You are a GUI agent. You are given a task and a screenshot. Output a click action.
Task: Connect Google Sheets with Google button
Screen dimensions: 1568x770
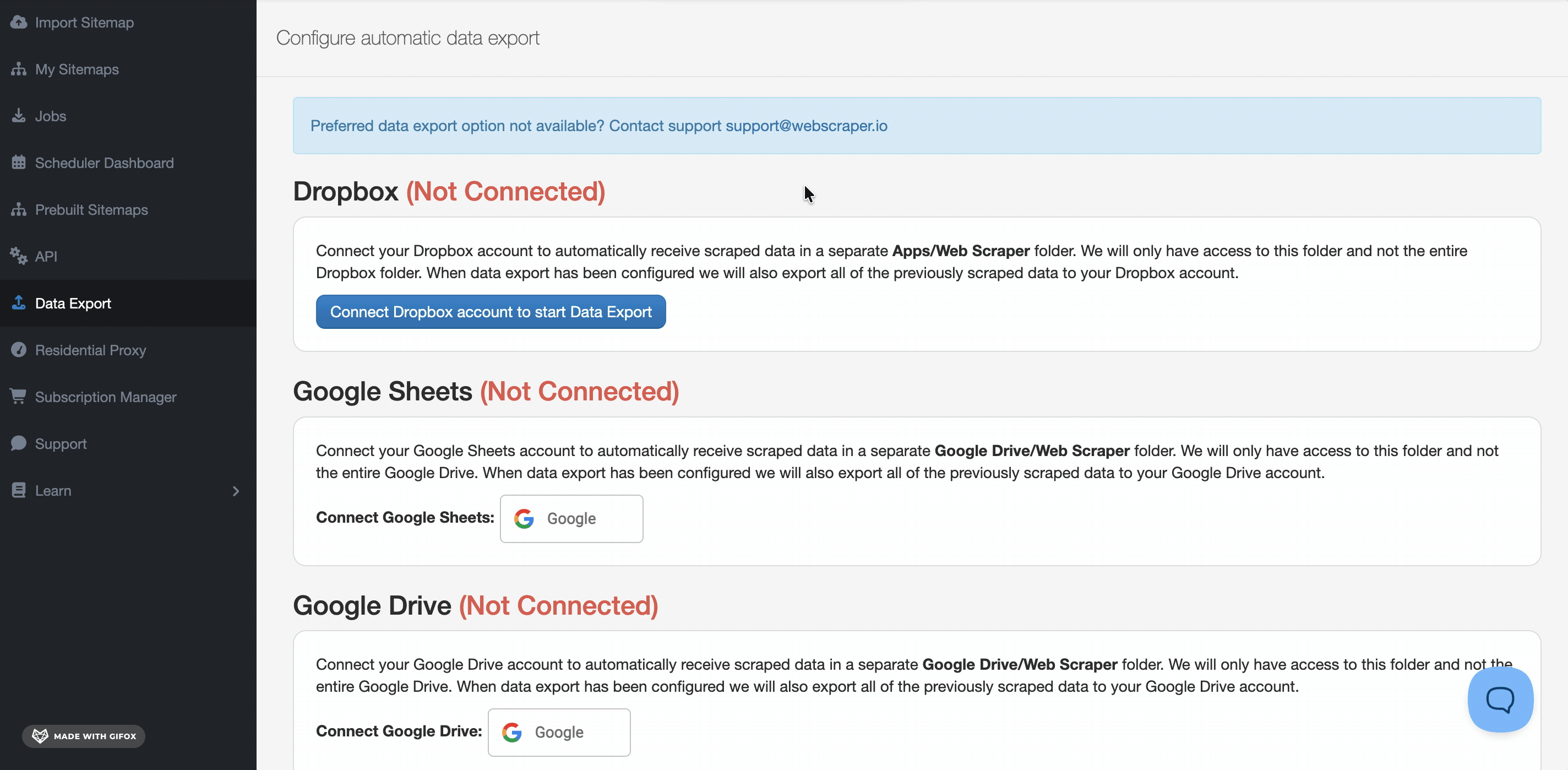pyautogui.click(x=571, y=518)
